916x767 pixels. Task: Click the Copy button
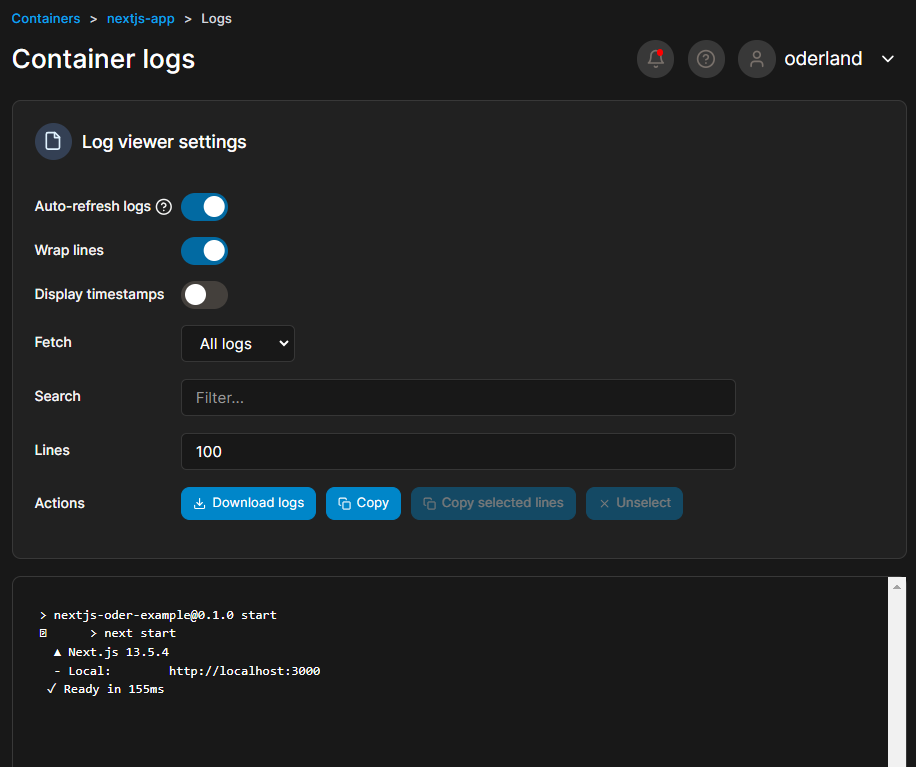(363, 503)
